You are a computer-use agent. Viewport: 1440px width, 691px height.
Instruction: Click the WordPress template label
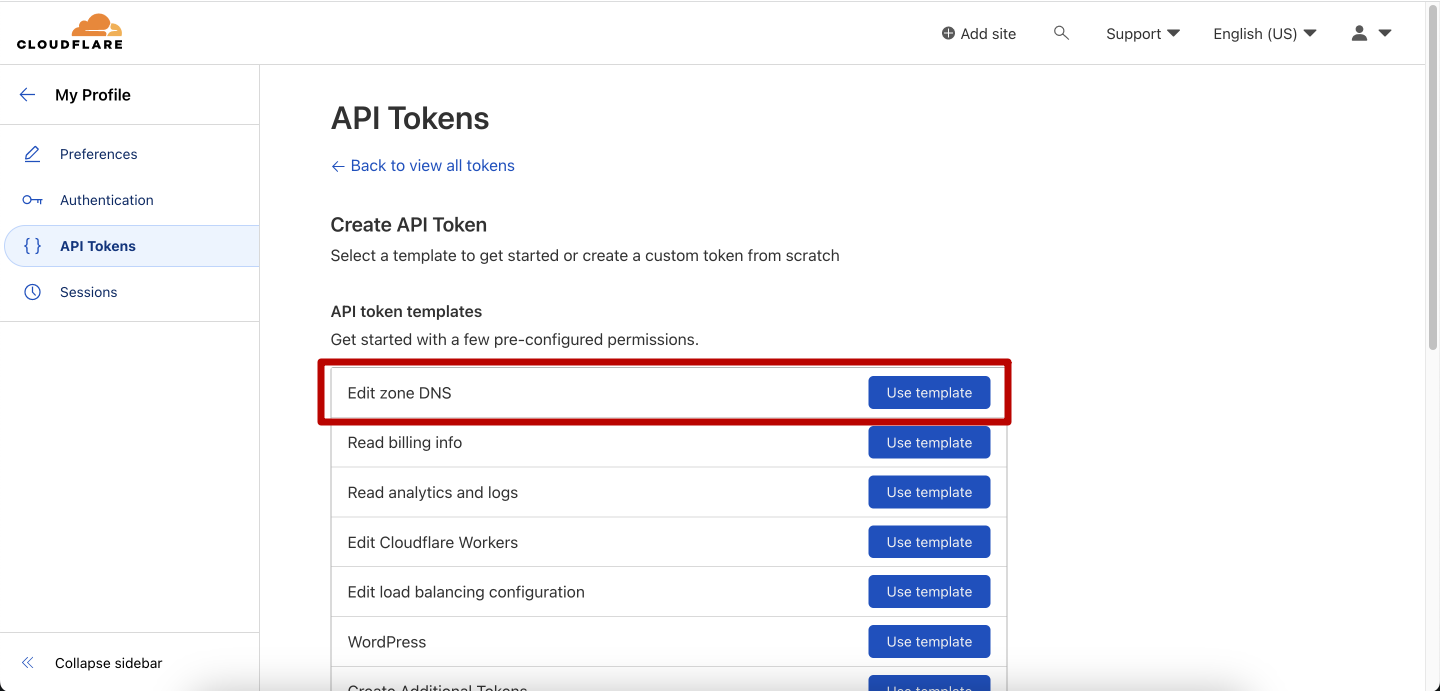coord(387,642)
